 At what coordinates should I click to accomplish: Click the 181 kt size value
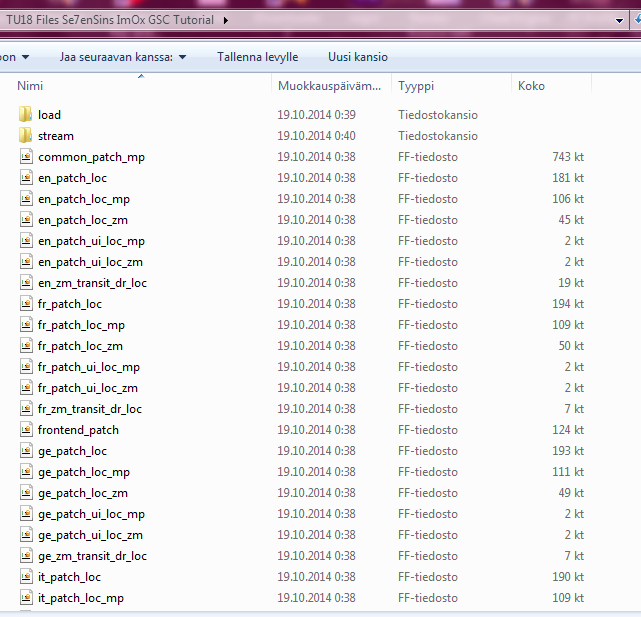point(568,177)
